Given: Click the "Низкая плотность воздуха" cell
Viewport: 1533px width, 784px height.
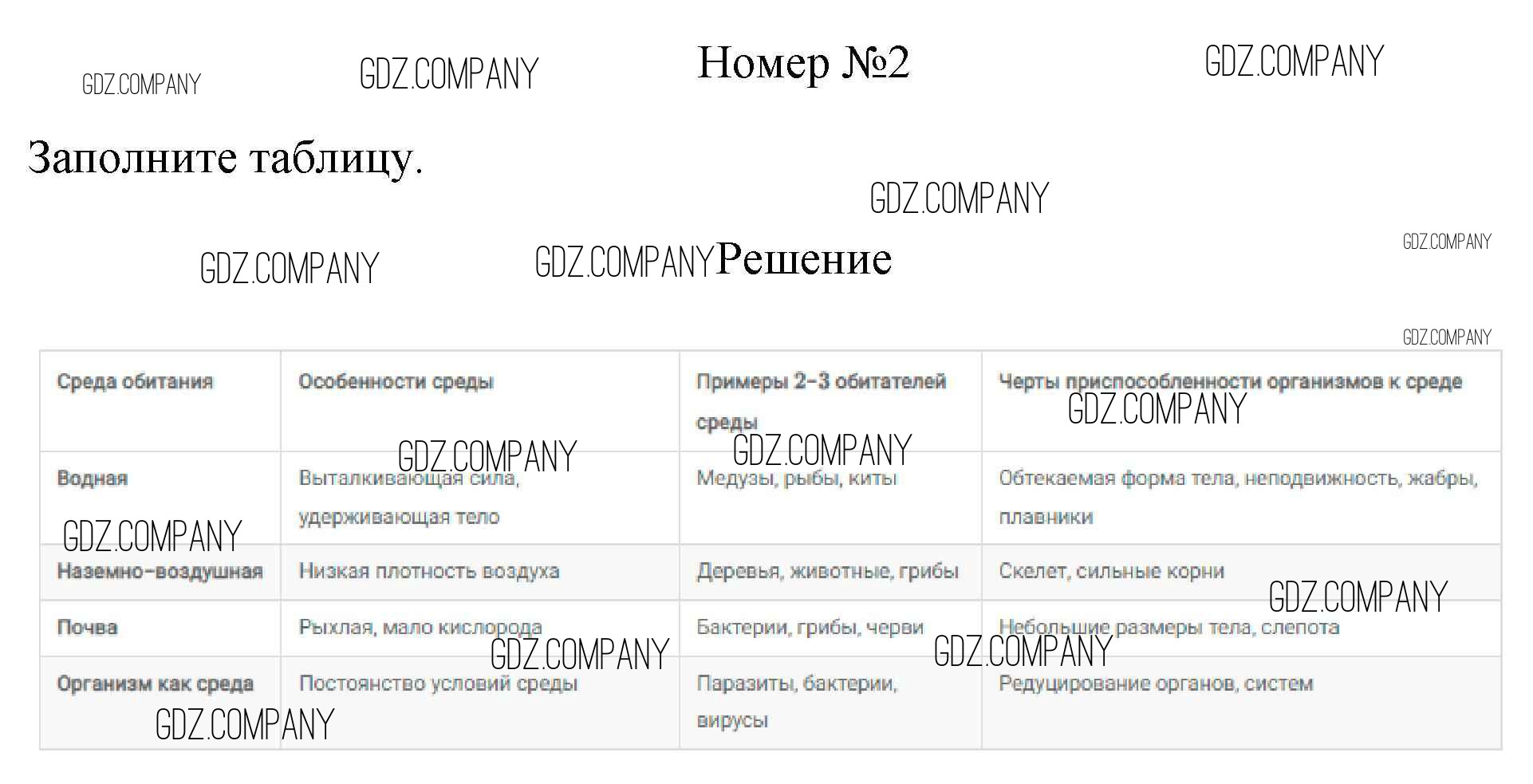Looking at the screenshot, I should (x=428, y=571).
